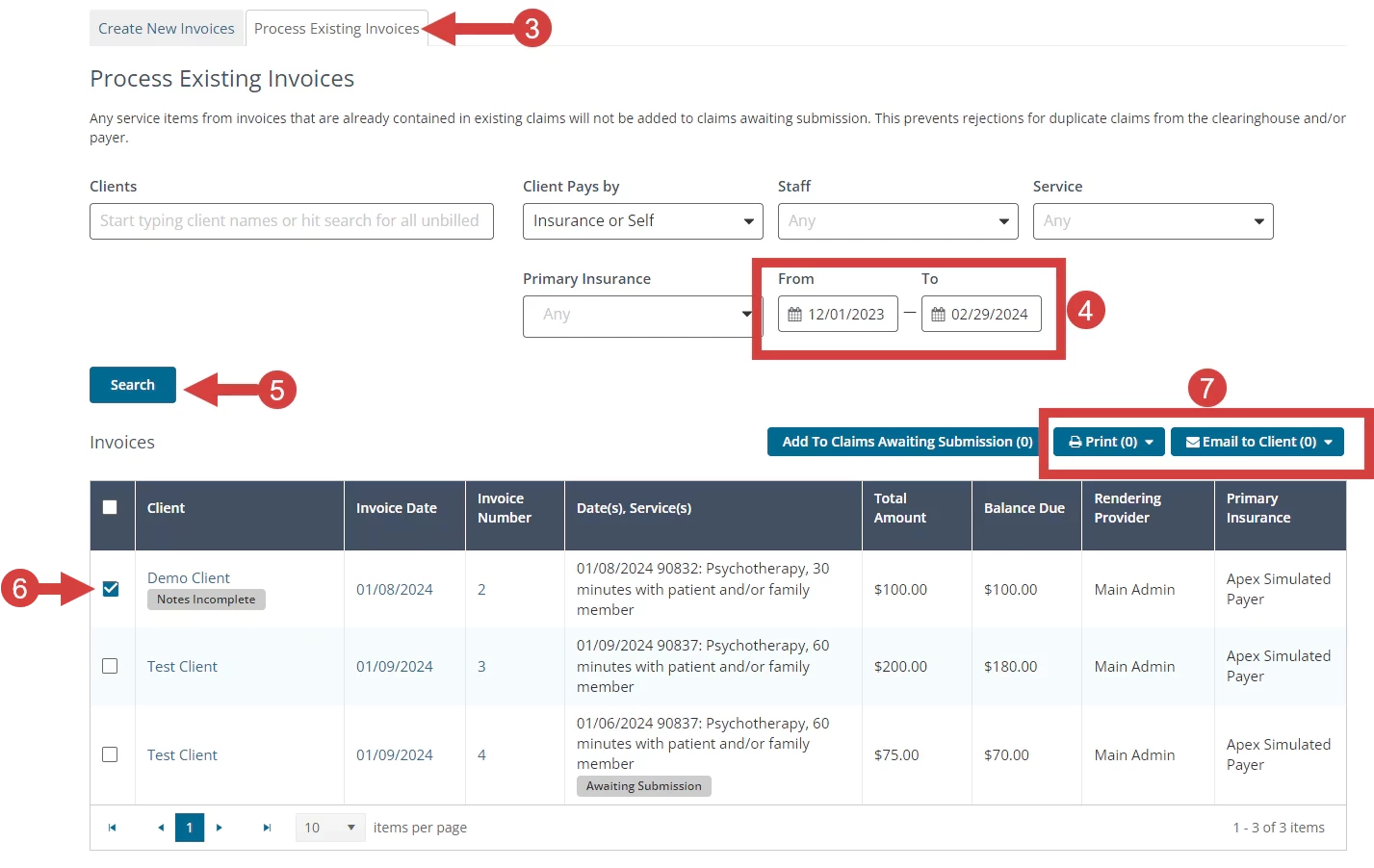Open the Client Pays by dropdown
This screenshot has width=1374, height=868.
coord(643,221)
